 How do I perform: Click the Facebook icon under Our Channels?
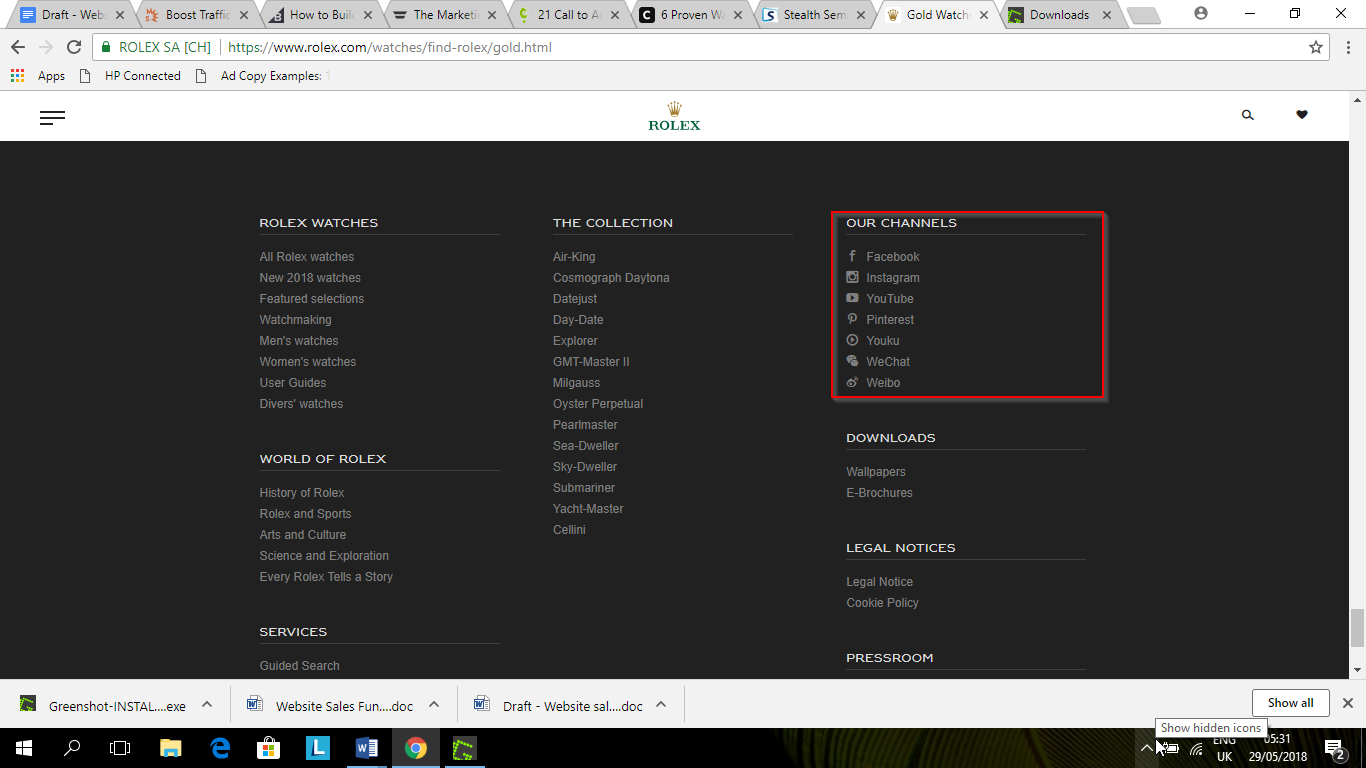852,257
